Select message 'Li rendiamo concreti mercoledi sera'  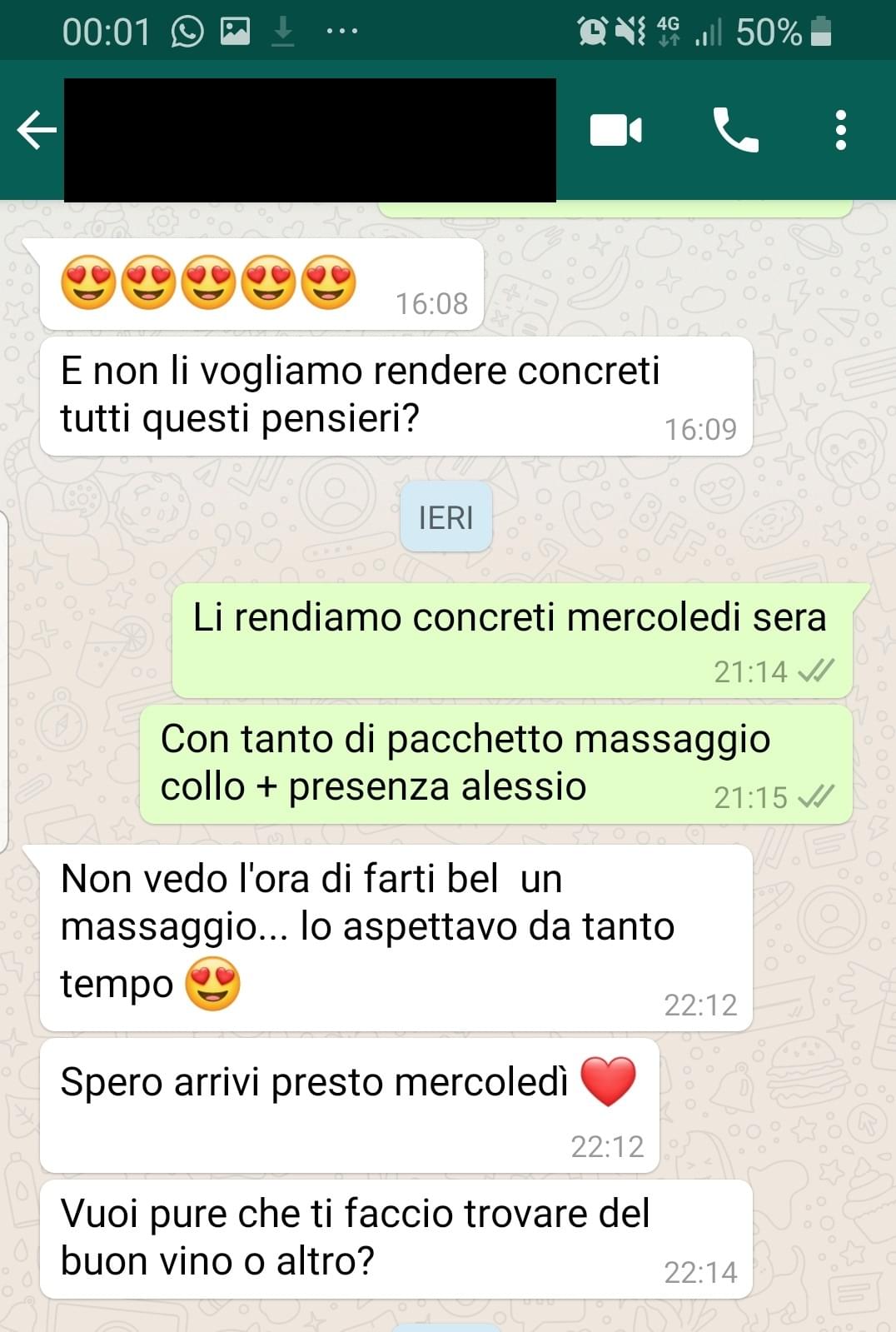pyautogui.click(x=512, y=641)
